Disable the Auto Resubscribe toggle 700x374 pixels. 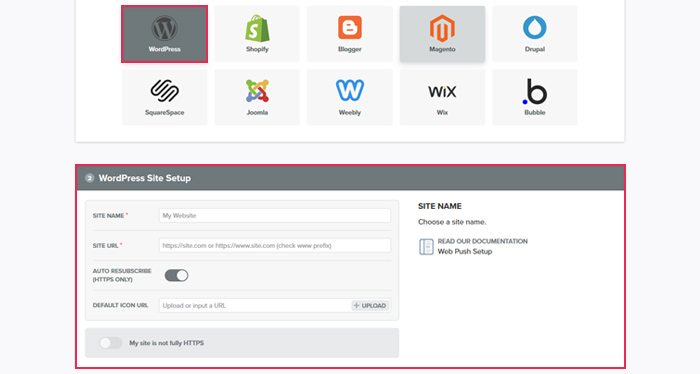(x=176, y=275)
